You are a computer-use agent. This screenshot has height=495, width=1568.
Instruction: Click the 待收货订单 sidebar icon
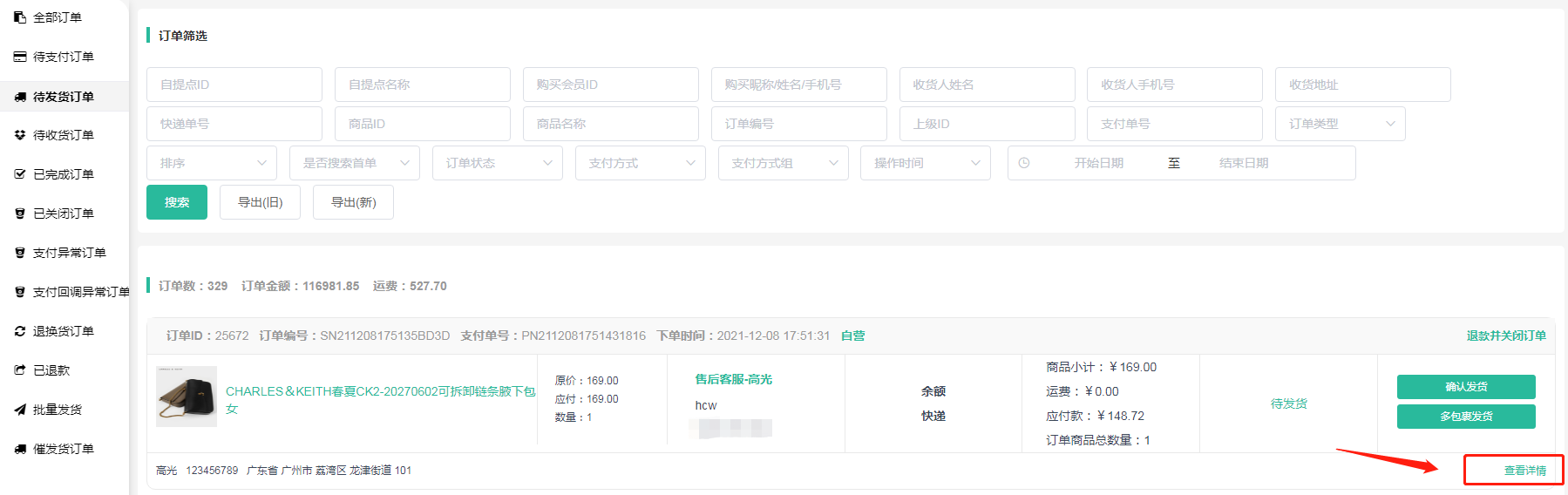click(20, 135)
